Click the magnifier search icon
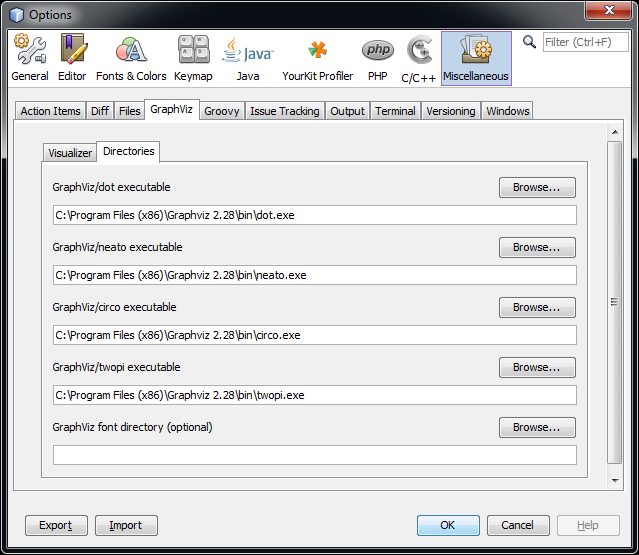 coord(529,42)
